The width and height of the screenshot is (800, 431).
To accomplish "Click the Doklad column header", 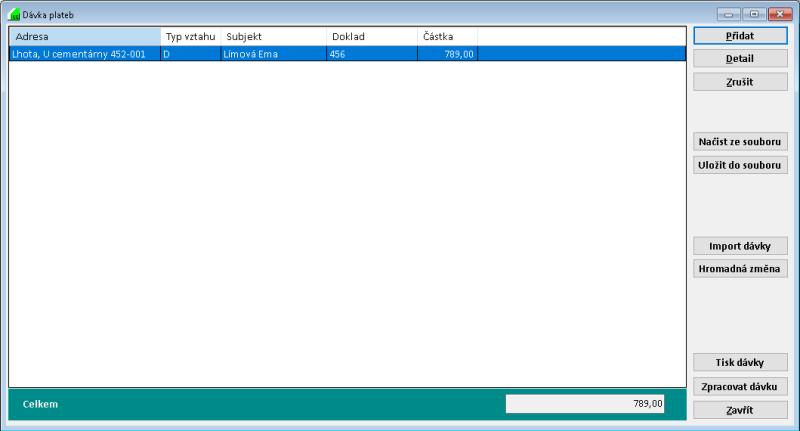I will click(372, 37).
